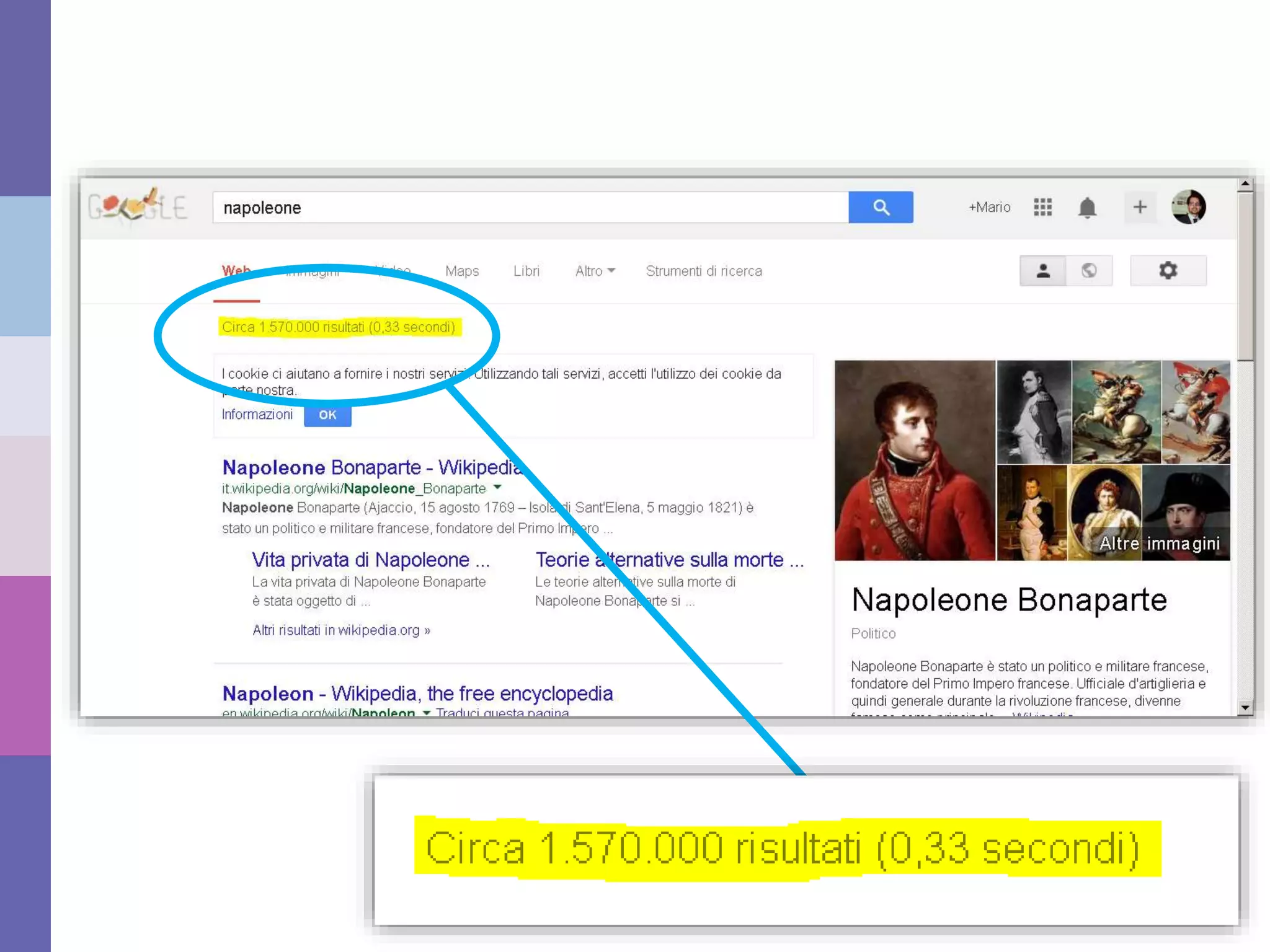Open the notifications bell icon
The width and height of the screenshot is (1270, 952).
(1087, 207)
